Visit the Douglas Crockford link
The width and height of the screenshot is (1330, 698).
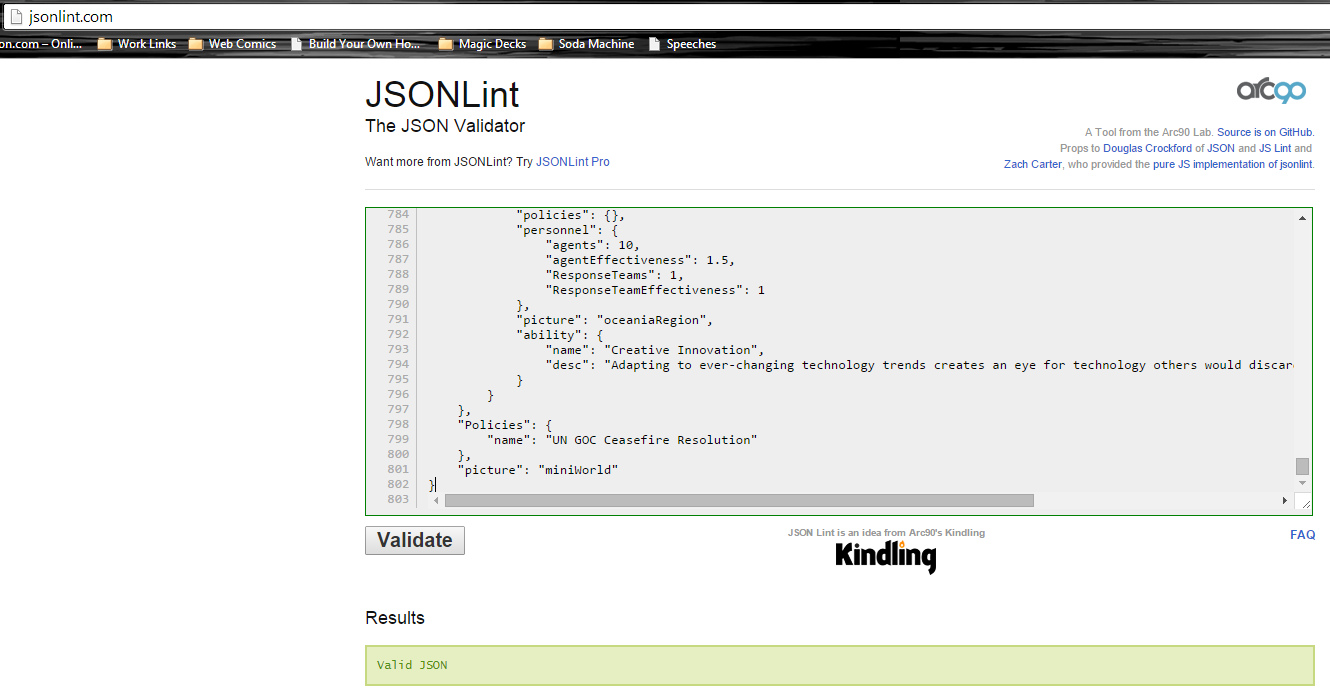coord(1148,148)
